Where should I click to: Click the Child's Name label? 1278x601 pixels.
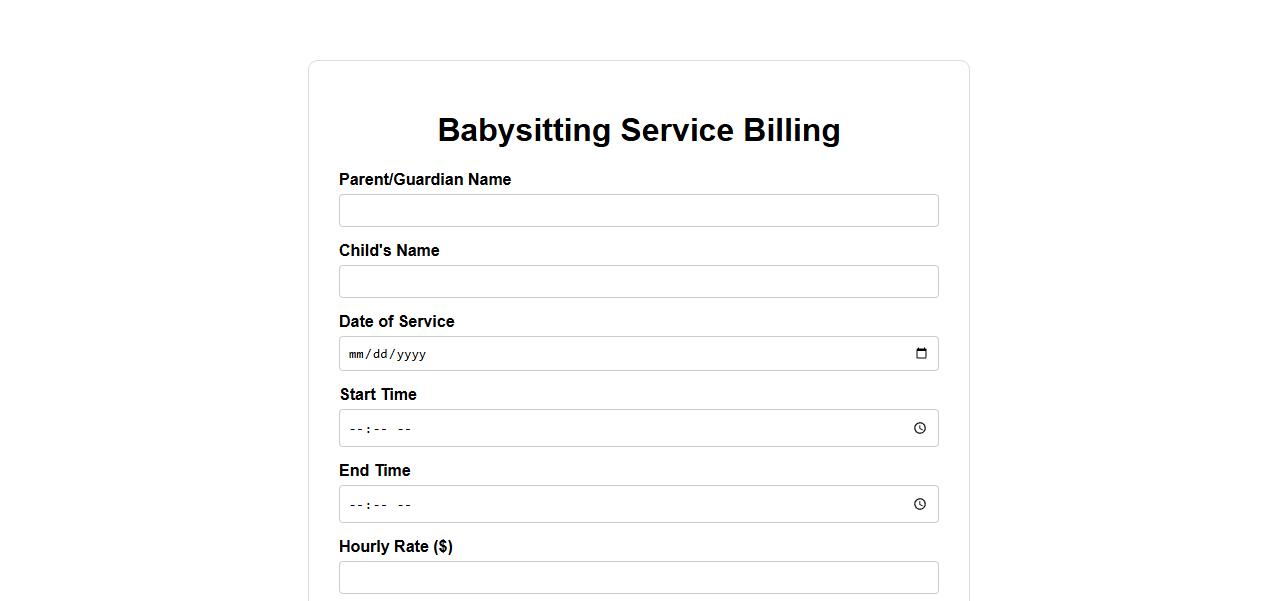coord(389,251)
